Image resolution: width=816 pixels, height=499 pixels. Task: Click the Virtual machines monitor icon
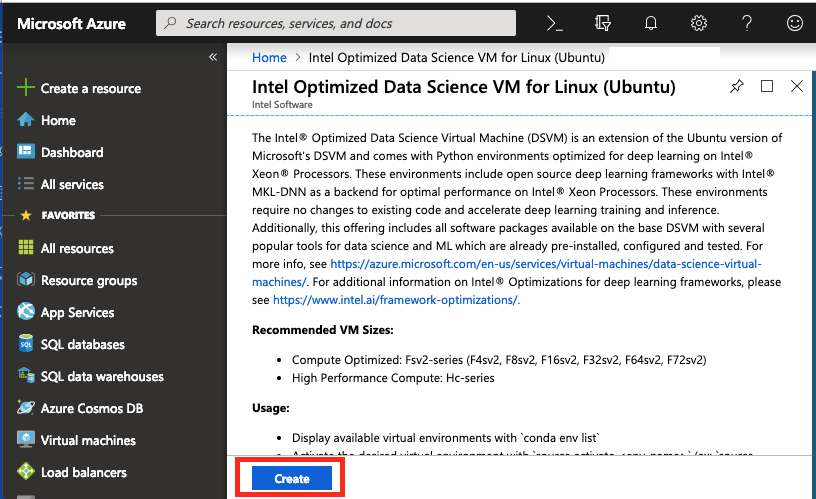click(x=26, y=439)
